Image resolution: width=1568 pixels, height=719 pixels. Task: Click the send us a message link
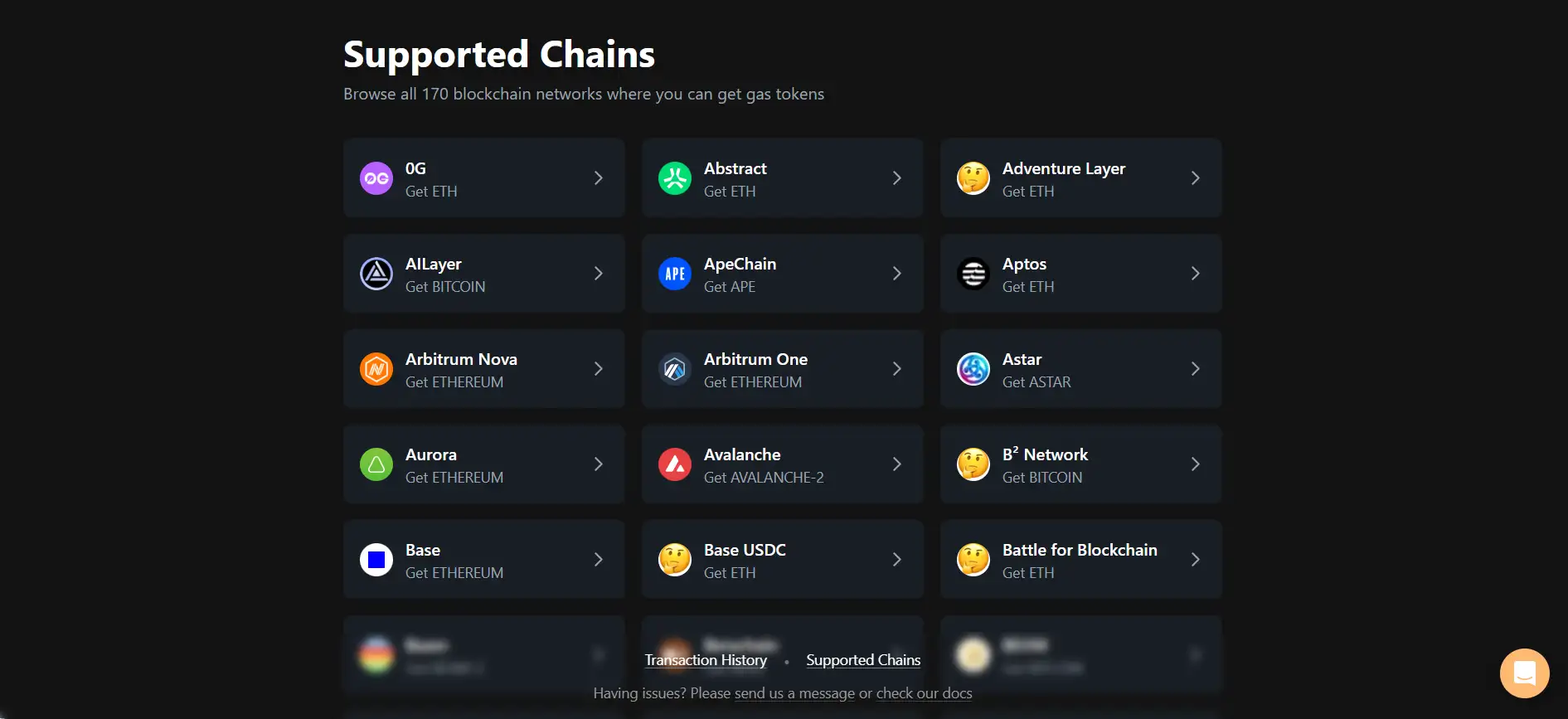pyautogui.click(x=794, y=693)
